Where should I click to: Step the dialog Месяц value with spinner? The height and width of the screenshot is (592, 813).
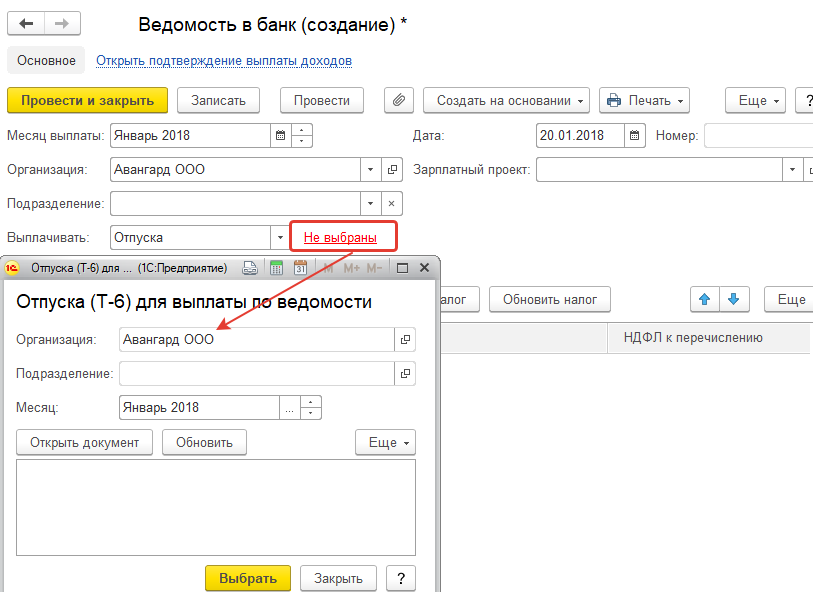pyautogui.click(x=311, y=408)
